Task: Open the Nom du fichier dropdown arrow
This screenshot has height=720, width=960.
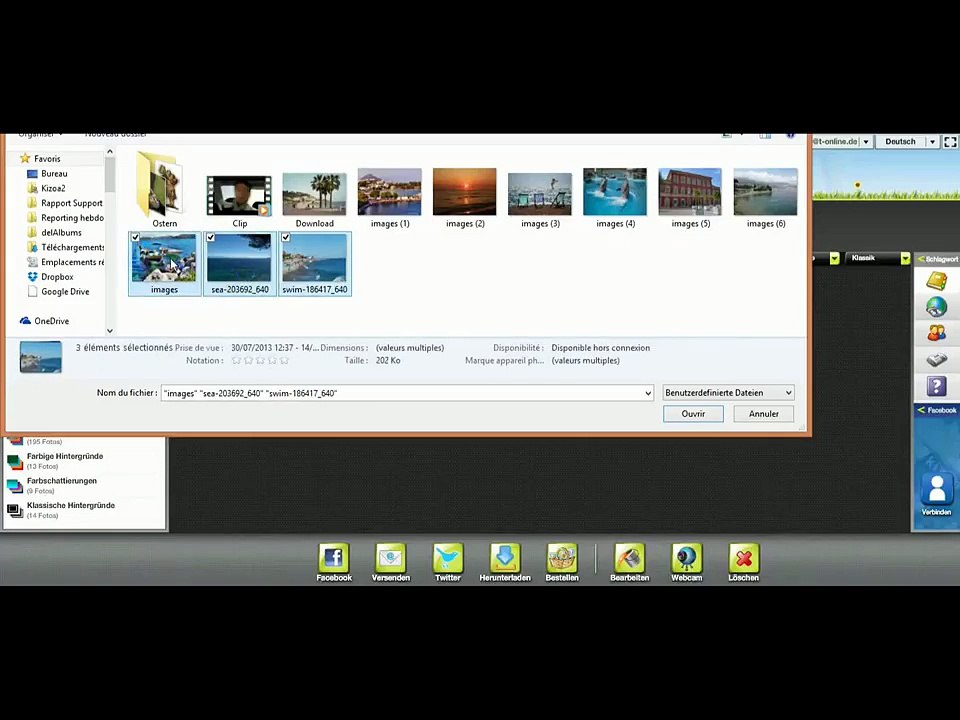Action: (x=648, y=393)
